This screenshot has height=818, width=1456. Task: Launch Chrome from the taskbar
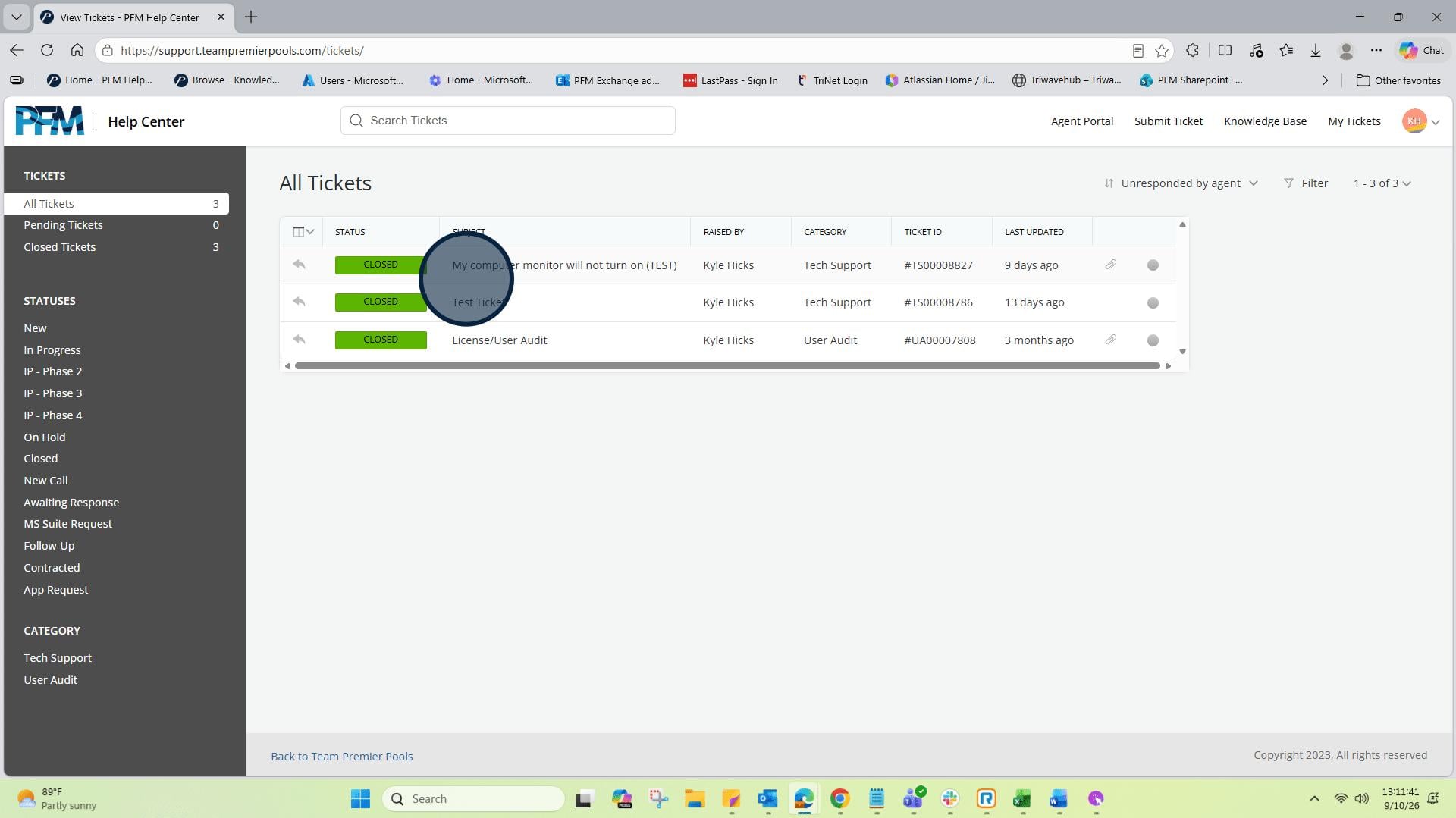[839, 798]
